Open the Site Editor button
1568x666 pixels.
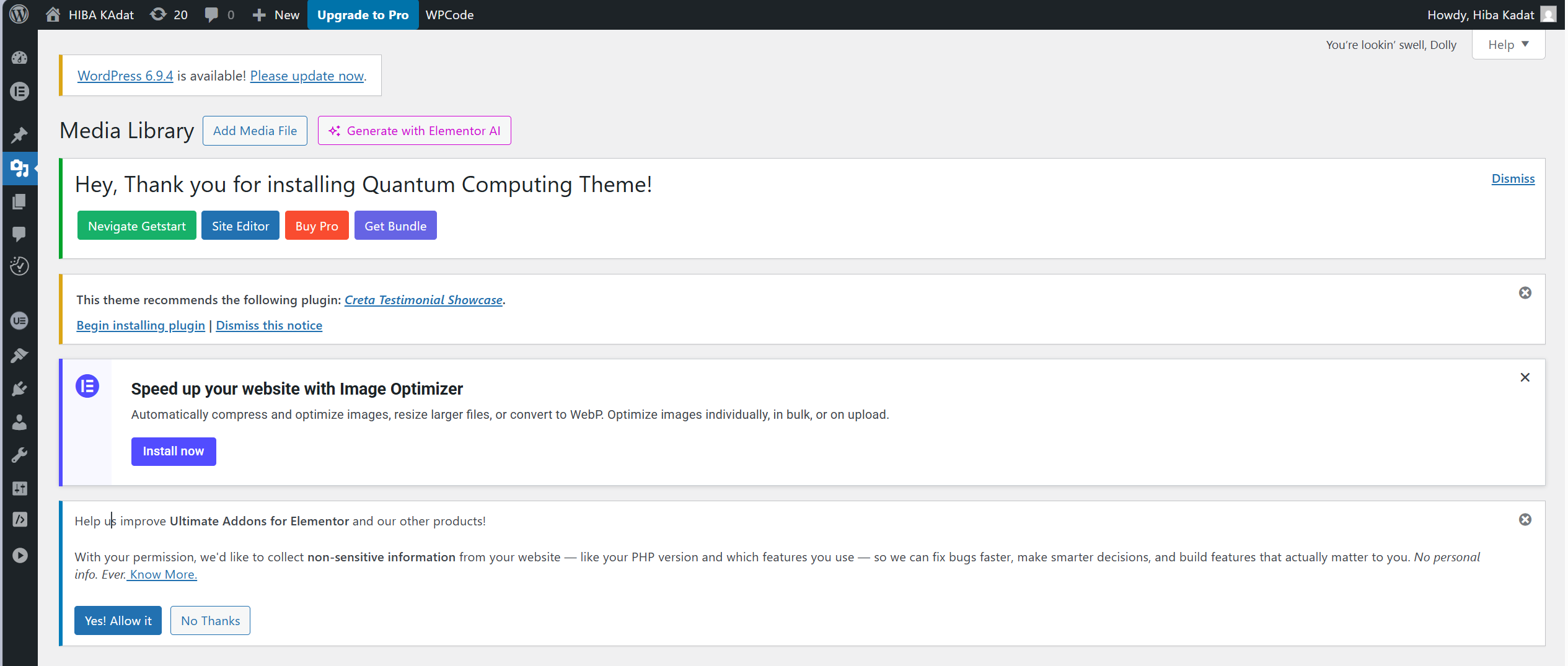pyautogui.click(x=240, y=226)
